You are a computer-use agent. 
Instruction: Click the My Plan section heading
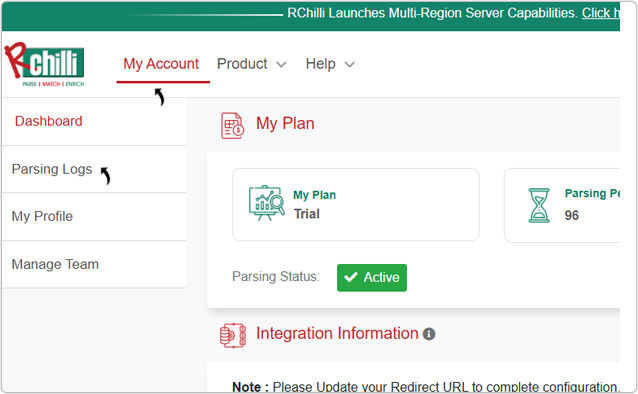pos(285,123)
